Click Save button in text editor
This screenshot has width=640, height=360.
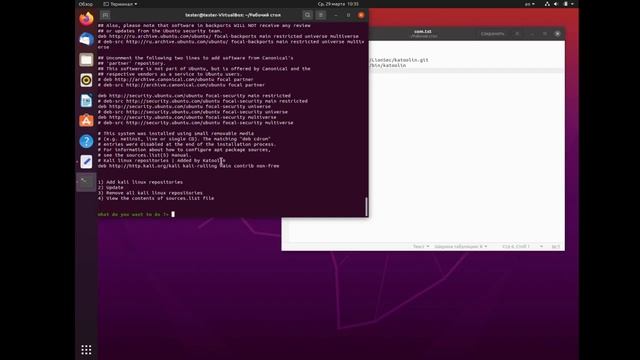coord(492,33)
